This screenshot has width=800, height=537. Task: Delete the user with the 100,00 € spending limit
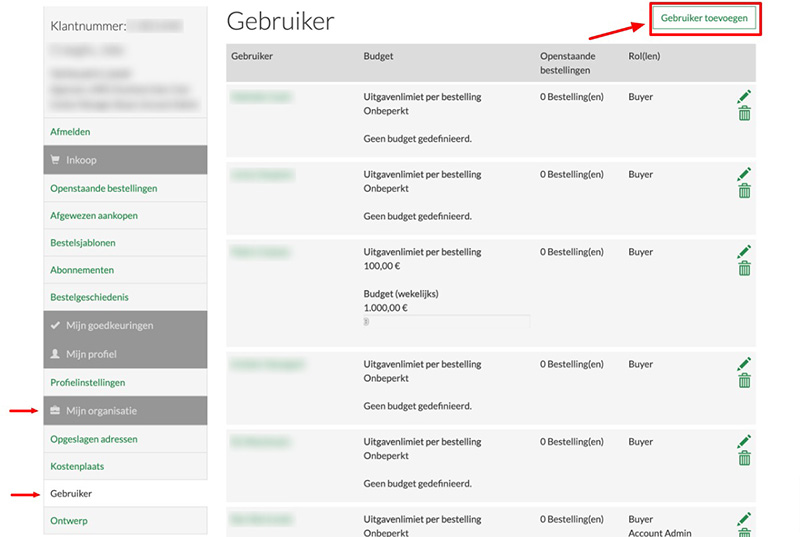click(744, 269)
